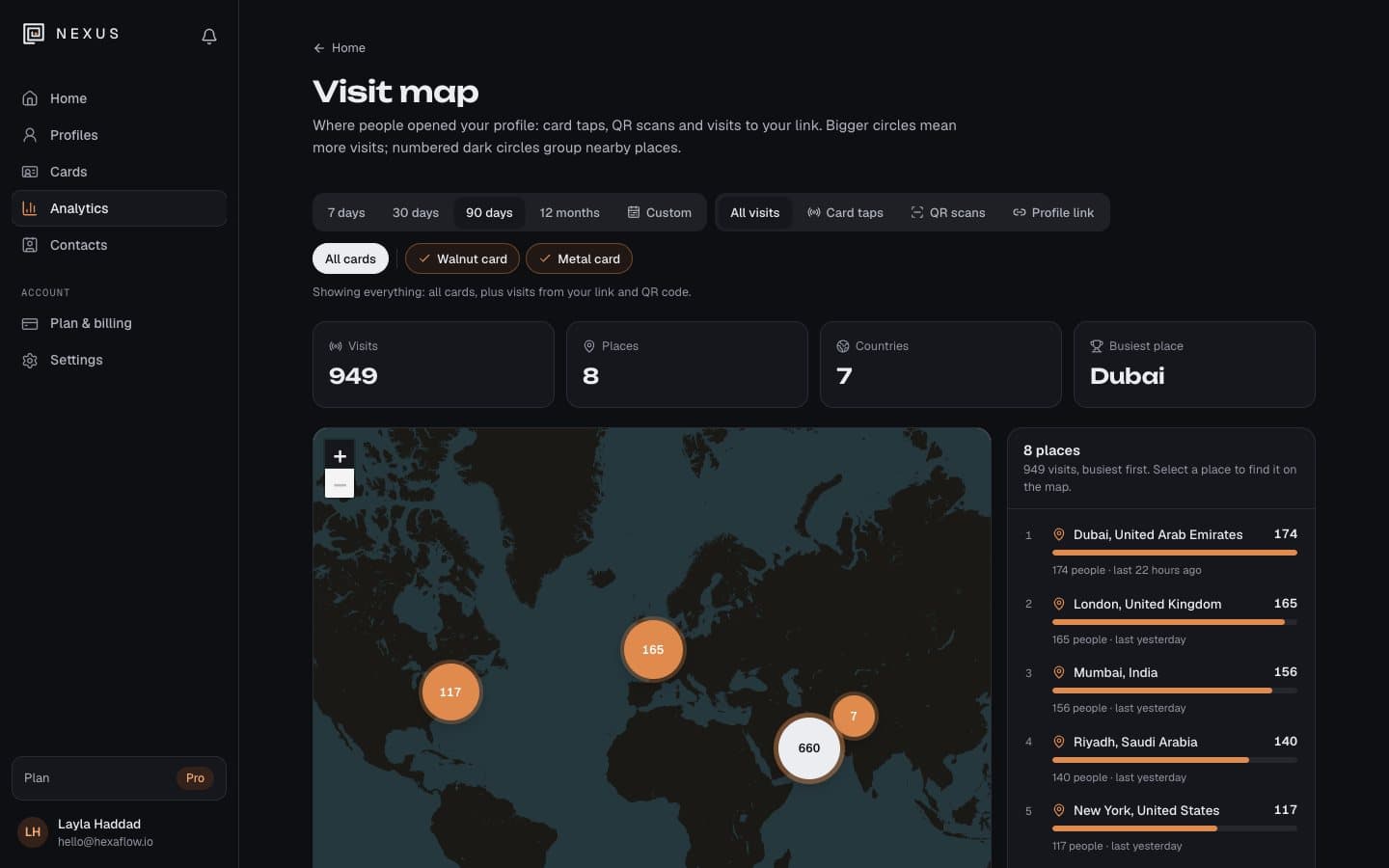Filter by Card taps
The height and width of the screenshot is (868, 1389).
[845, 212]
